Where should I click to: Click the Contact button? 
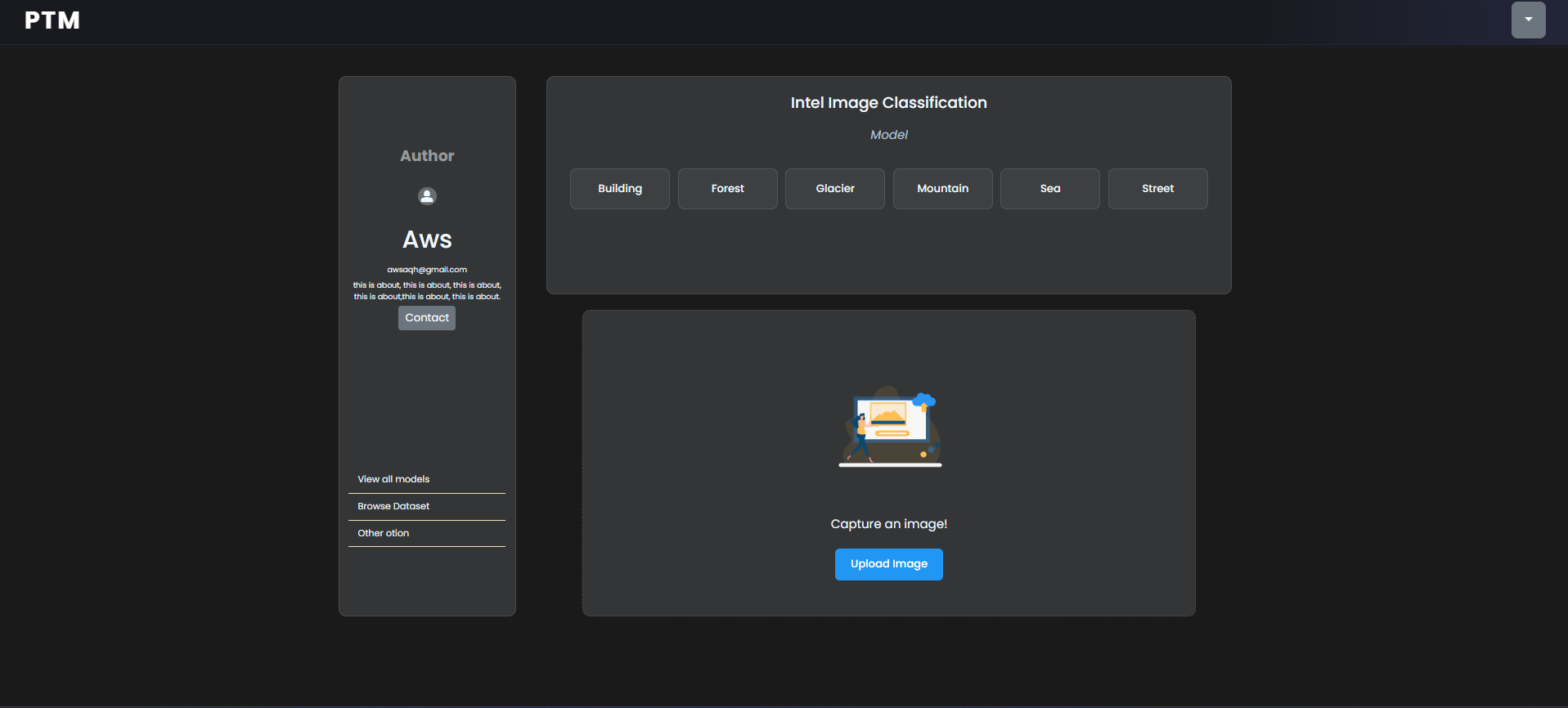tap(427, 318)
